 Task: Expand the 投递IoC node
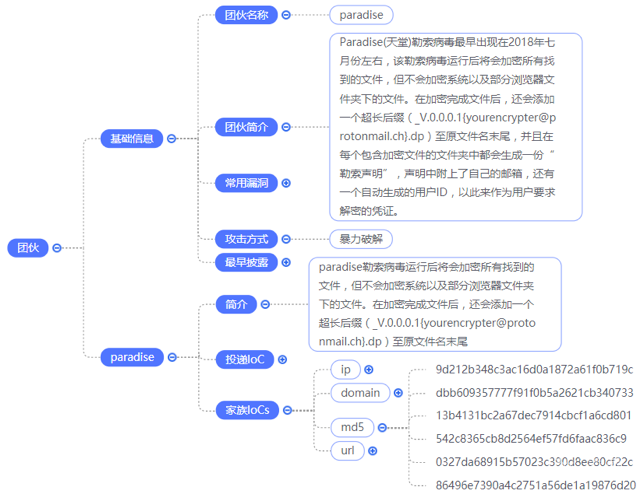tap(283, 360)
